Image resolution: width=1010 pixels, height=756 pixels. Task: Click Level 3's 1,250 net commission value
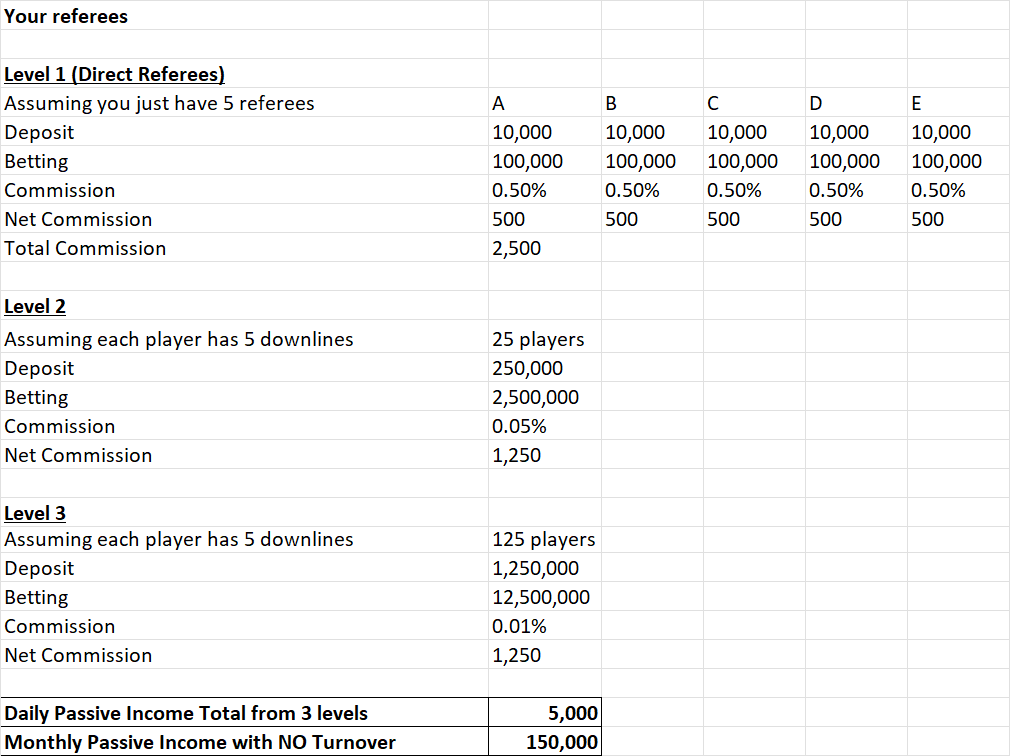(517, 655)
